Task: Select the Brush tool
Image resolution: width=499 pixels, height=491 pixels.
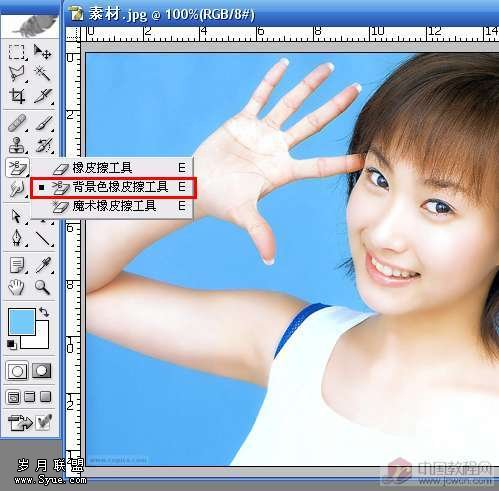Action: coord(43,123)
